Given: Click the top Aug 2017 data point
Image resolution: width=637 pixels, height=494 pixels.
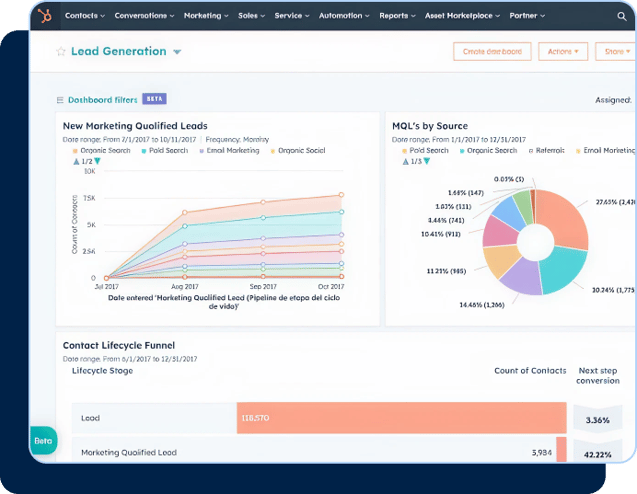Looking at the screenshot, I should coord(184,212).
